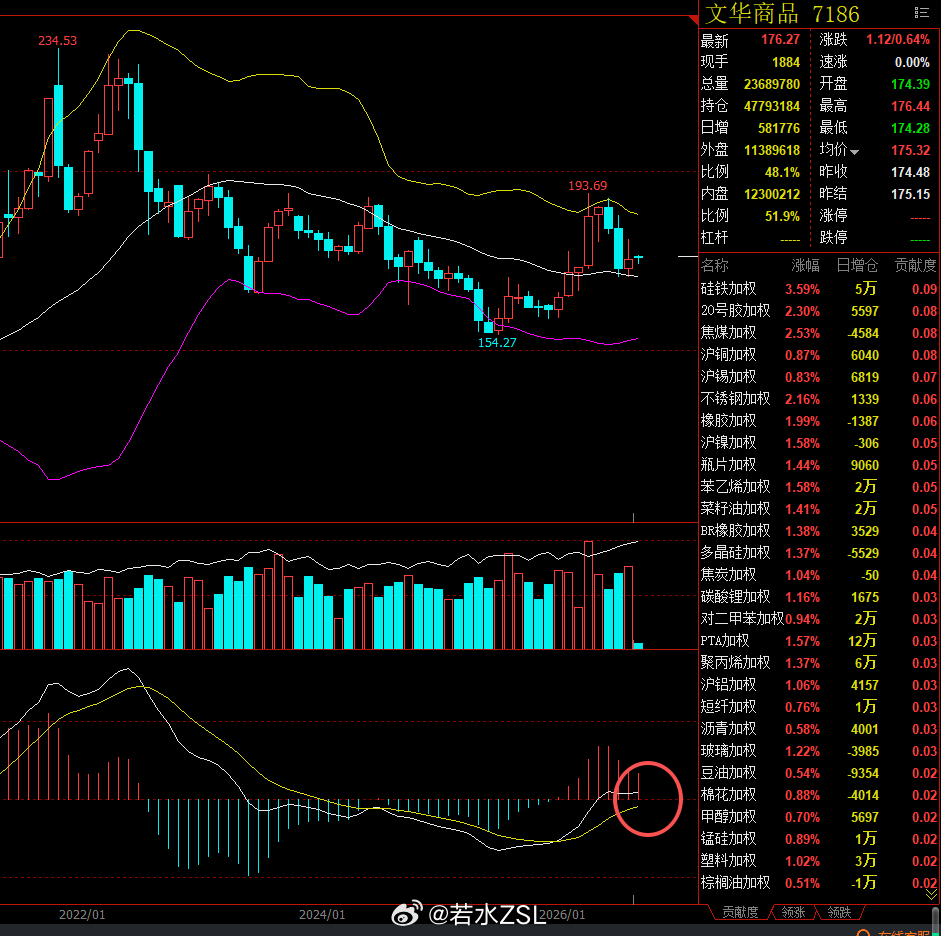Select the 沪镍加权 row
Screen dimensions: 941x936
[819, 443]
